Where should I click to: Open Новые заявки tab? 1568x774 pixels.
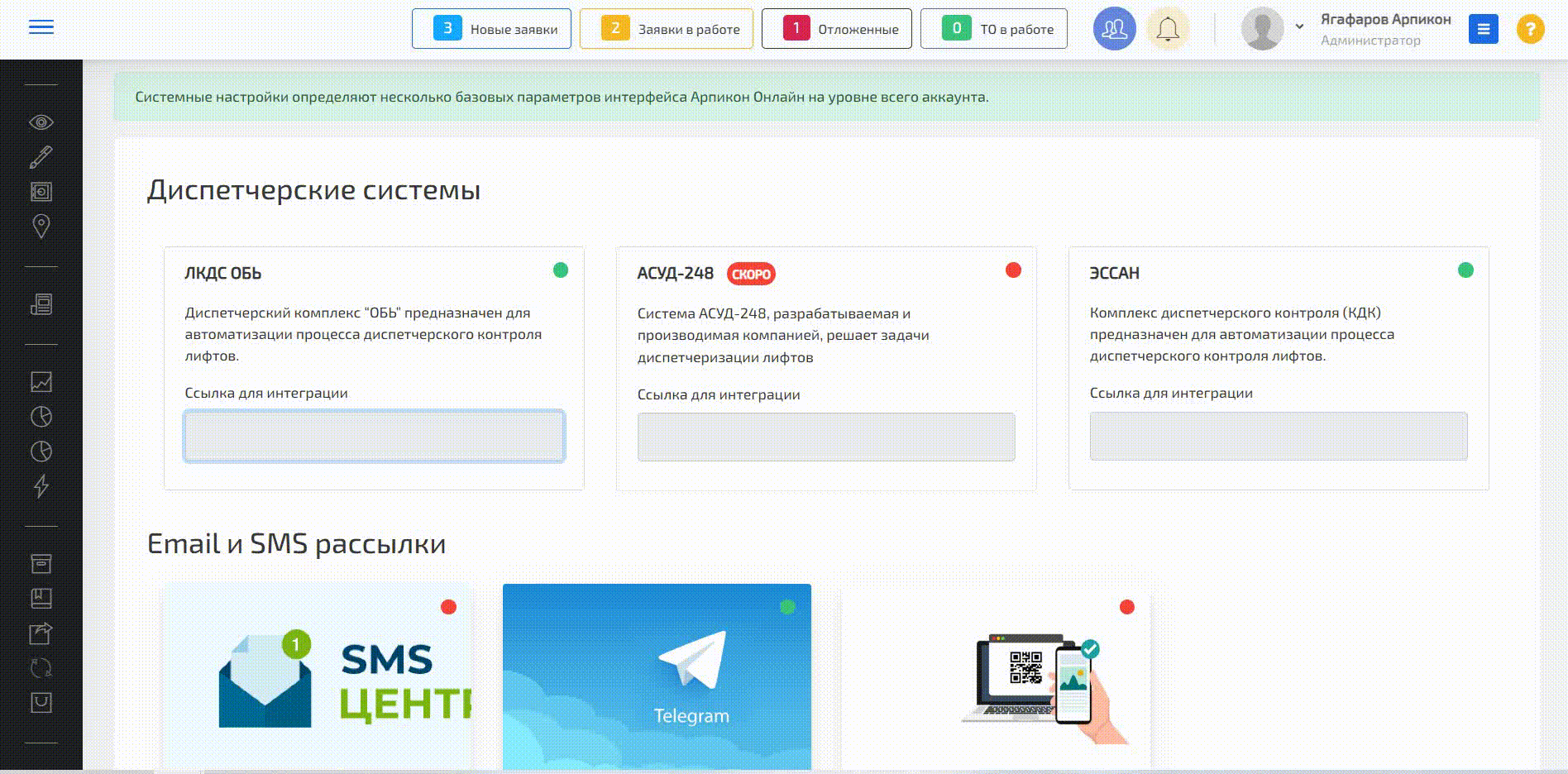(491, 29)
